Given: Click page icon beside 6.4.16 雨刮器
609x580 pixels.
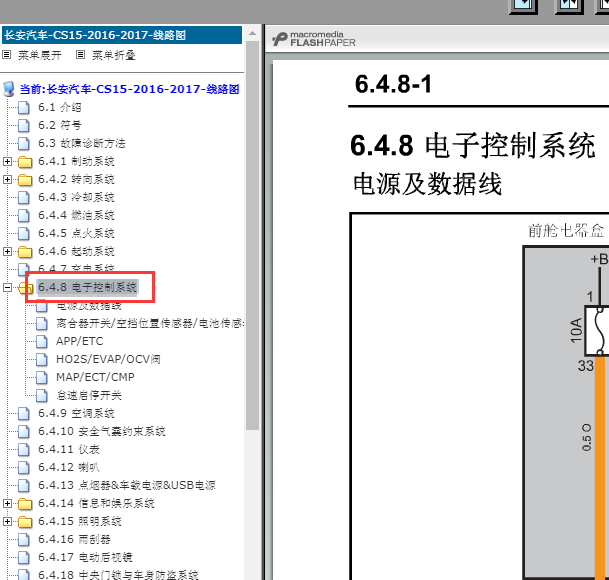Looking at the screenshot, I should [24, 539].
